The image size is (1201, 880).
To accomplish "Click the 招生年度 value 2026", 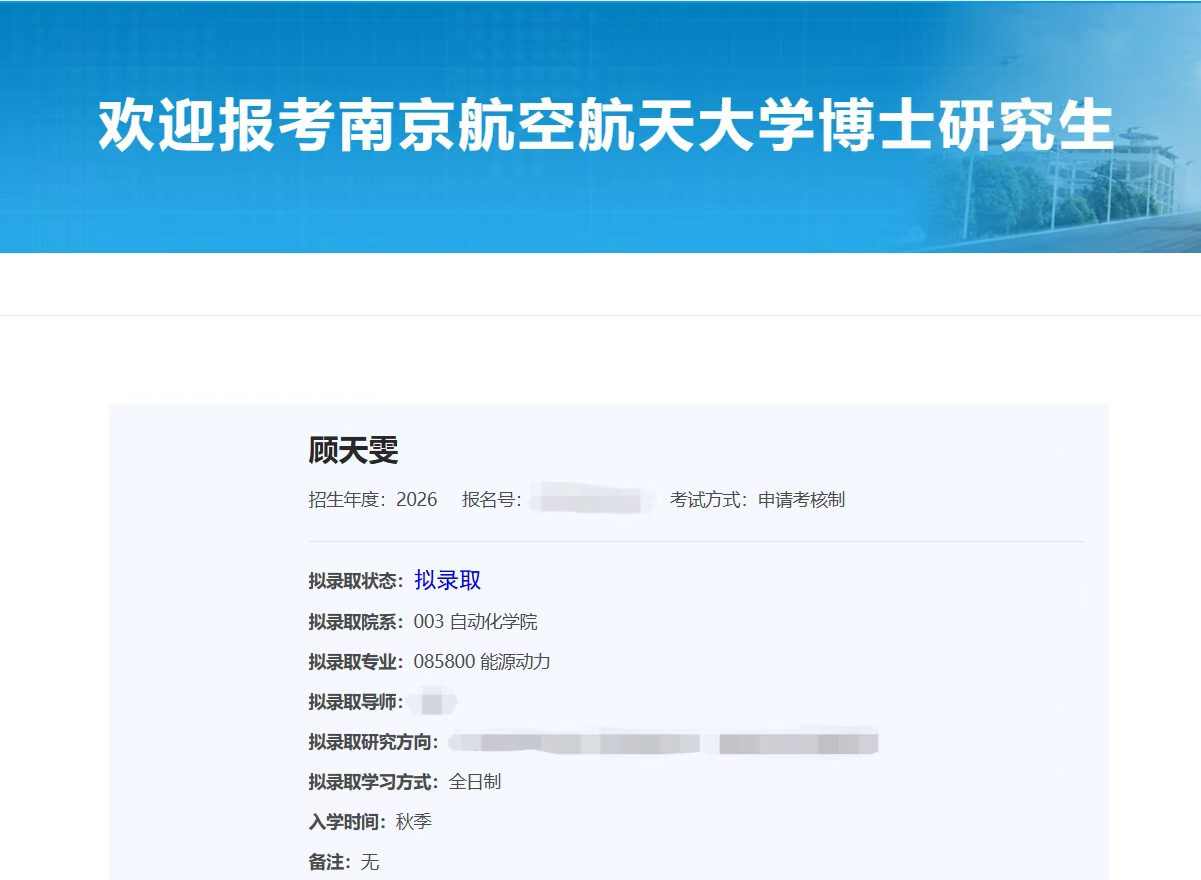I will click(x=417, y=499).
